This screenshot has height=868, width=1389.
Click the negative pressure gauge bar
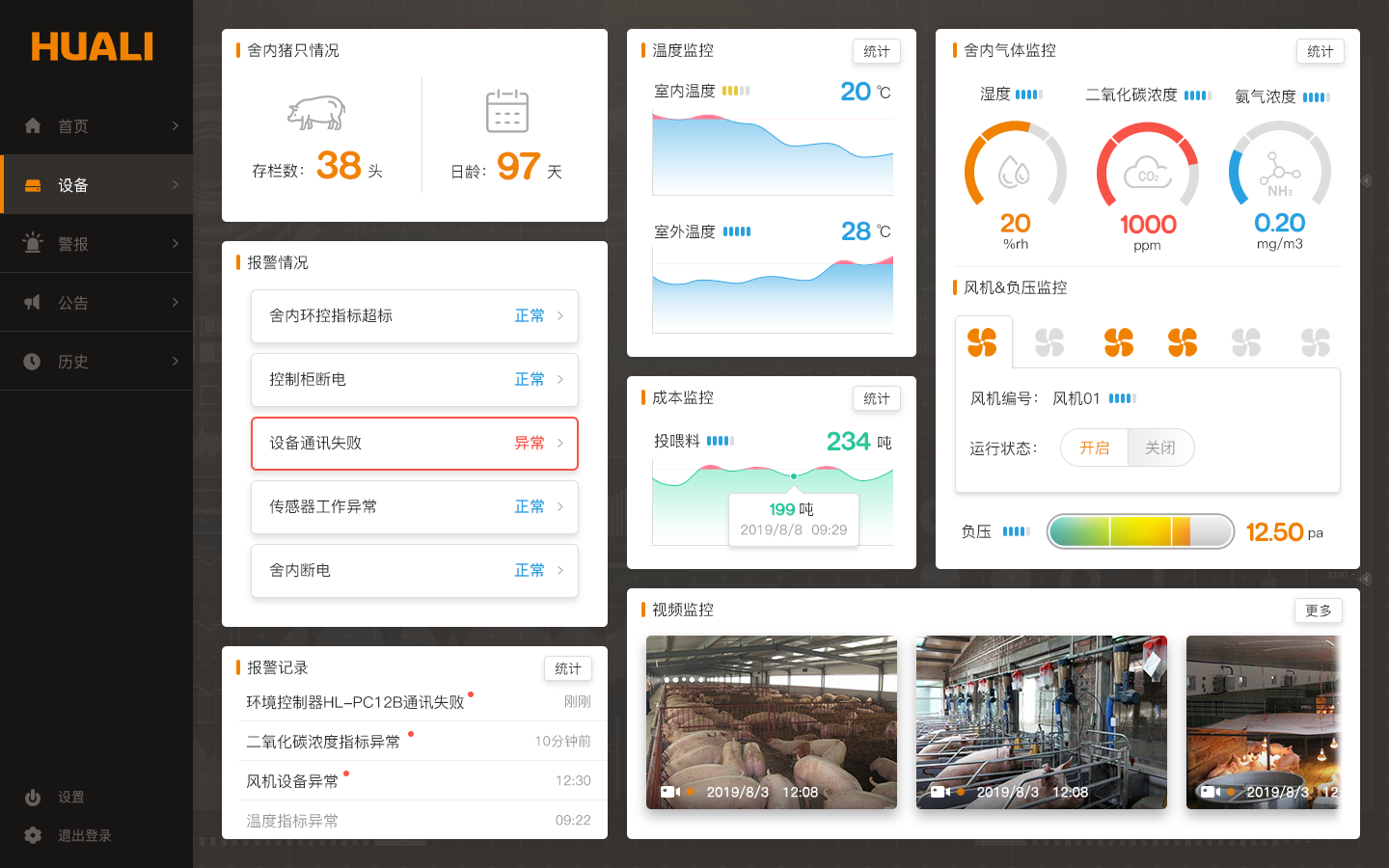coord(1140,531)
